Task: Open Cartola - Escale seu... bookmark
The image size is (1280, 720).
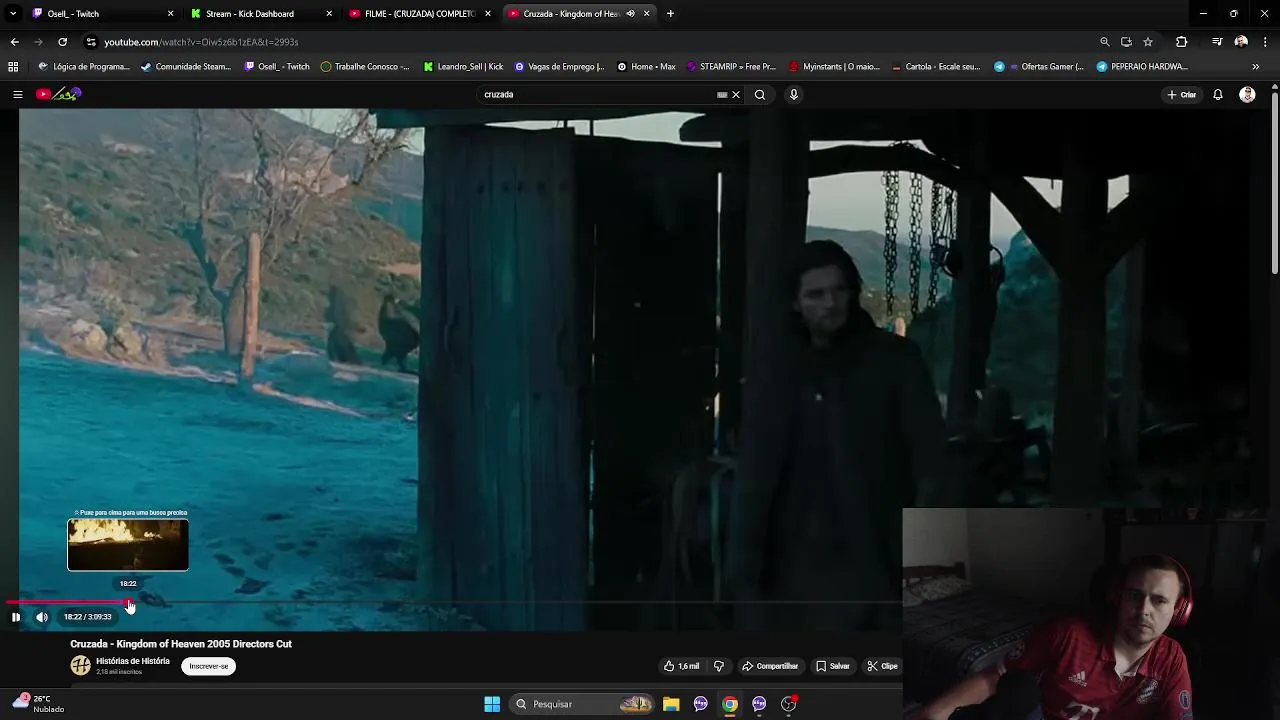Action: 935,66
